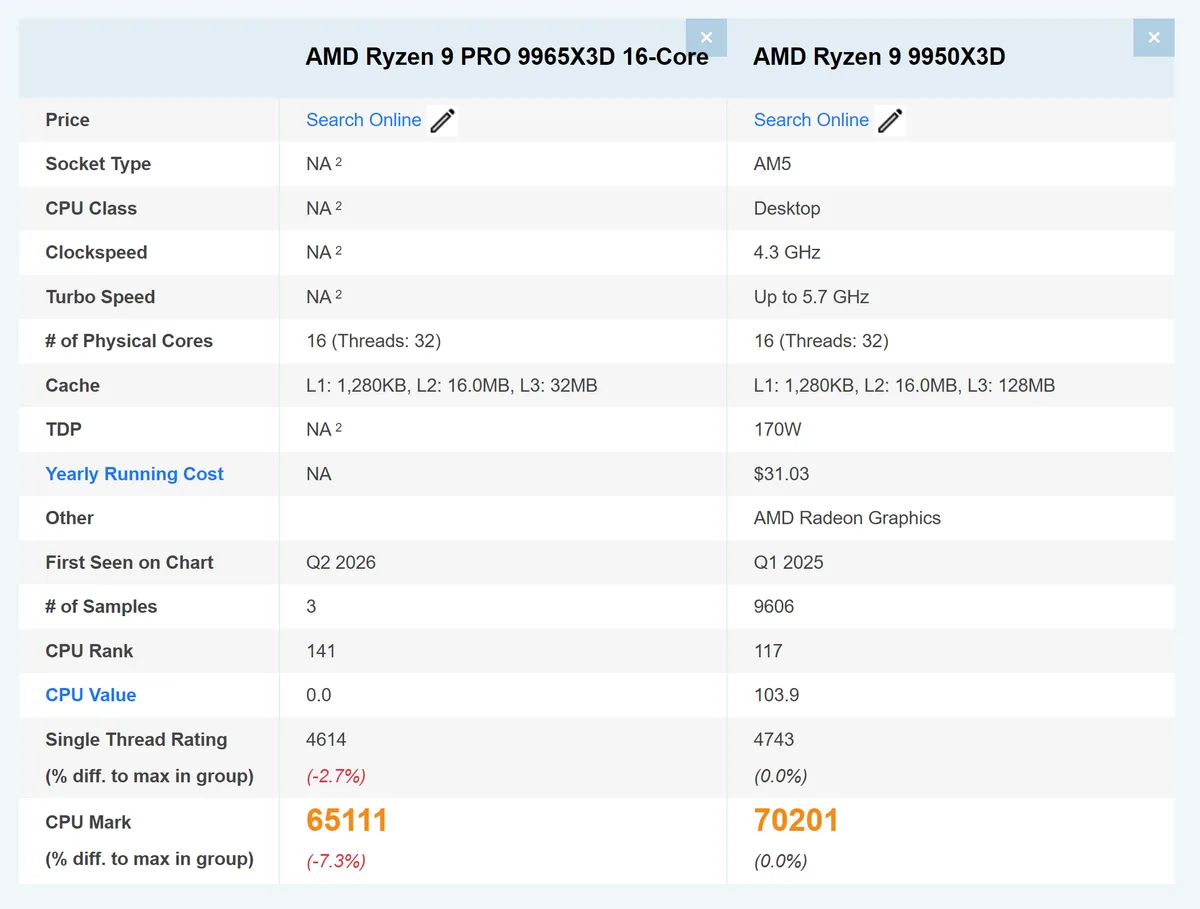1200x909 pixels.
Task: Click the Single Thread Rating 4614
Action: [x=326, y=740]
